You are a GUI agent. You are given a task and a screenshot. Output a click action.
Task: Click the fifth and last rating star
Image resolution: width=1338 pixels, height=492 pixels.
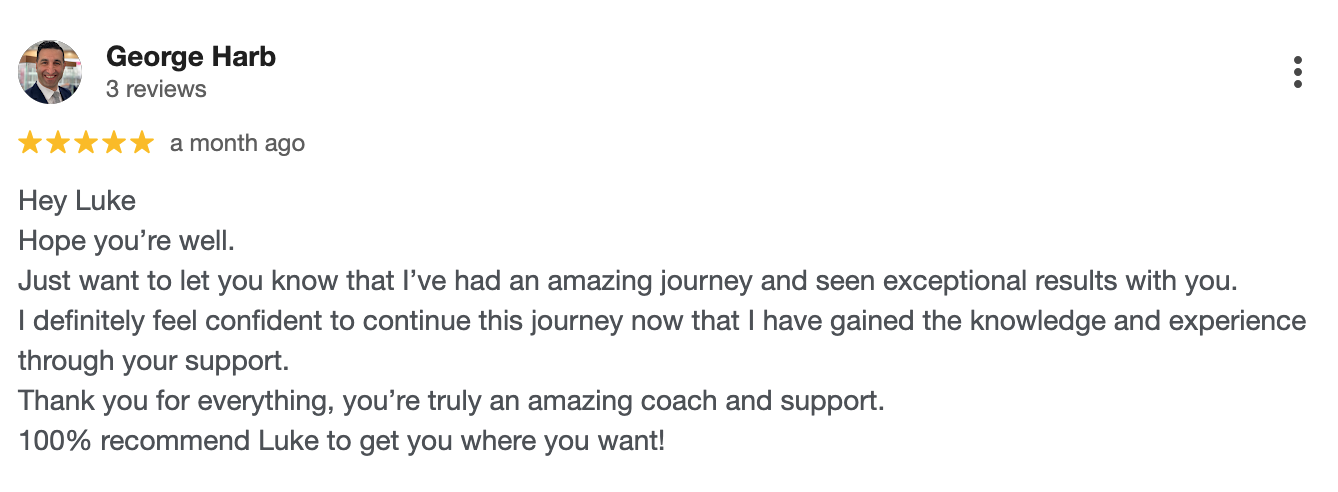coord(142,143)
